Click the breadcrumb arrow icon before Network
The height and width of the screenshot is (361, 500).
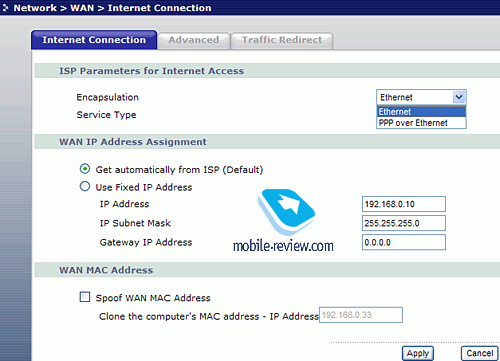coord(5,8)
